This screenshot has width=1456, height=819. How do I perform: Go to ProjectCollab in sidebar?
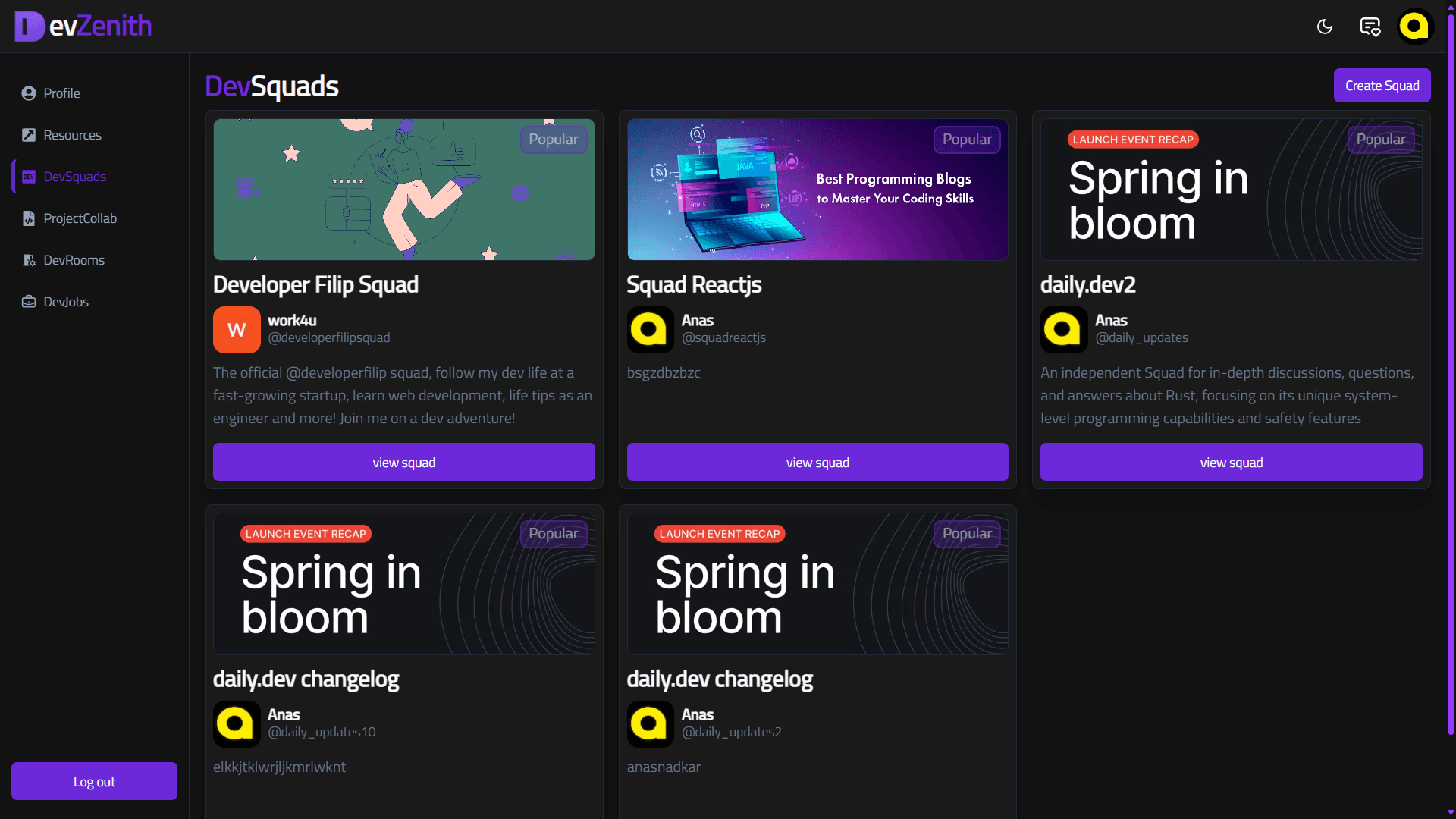pos(80,218)
